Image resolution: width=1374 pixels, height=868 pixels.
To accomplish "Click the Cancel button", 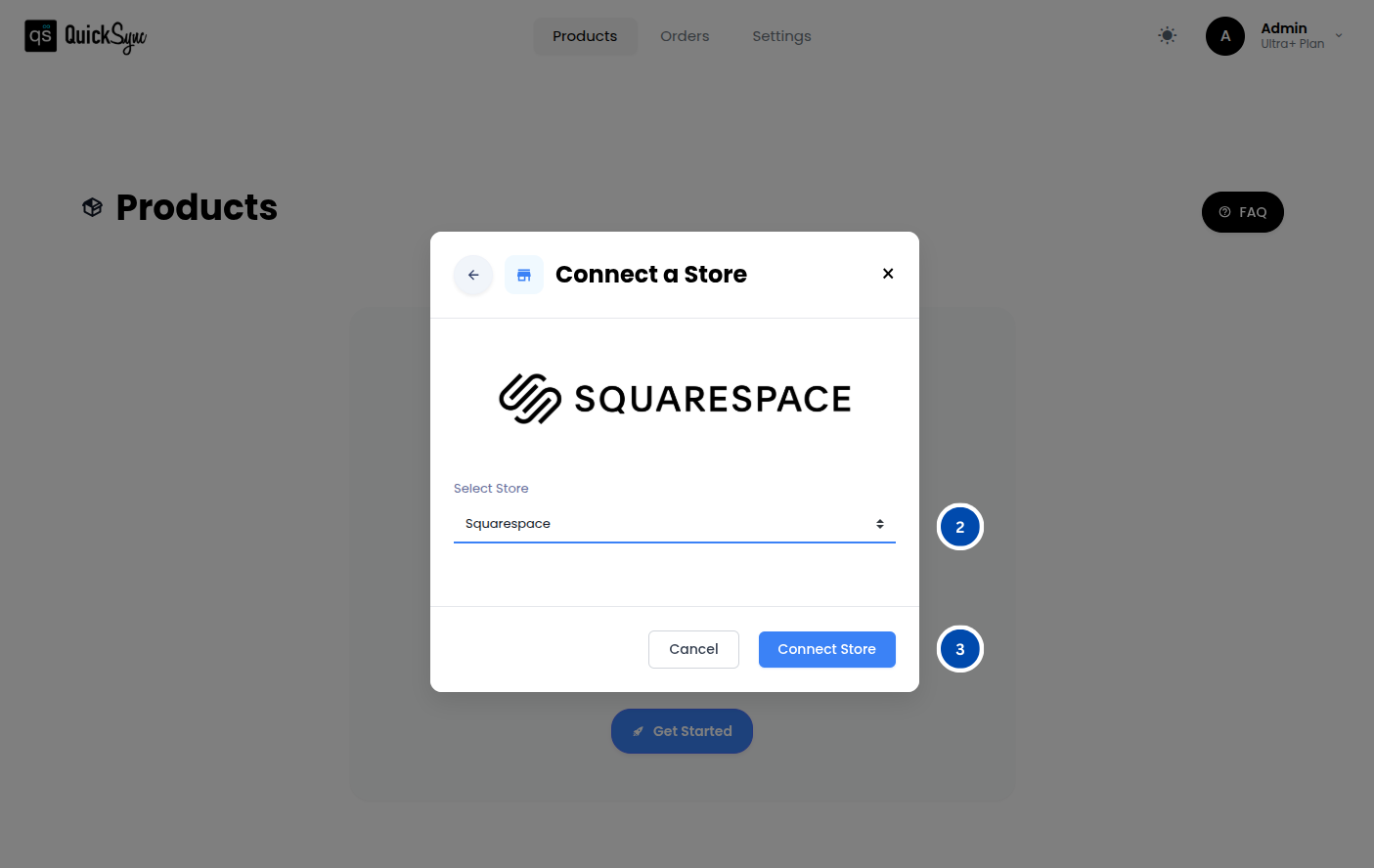I will 693,649.
